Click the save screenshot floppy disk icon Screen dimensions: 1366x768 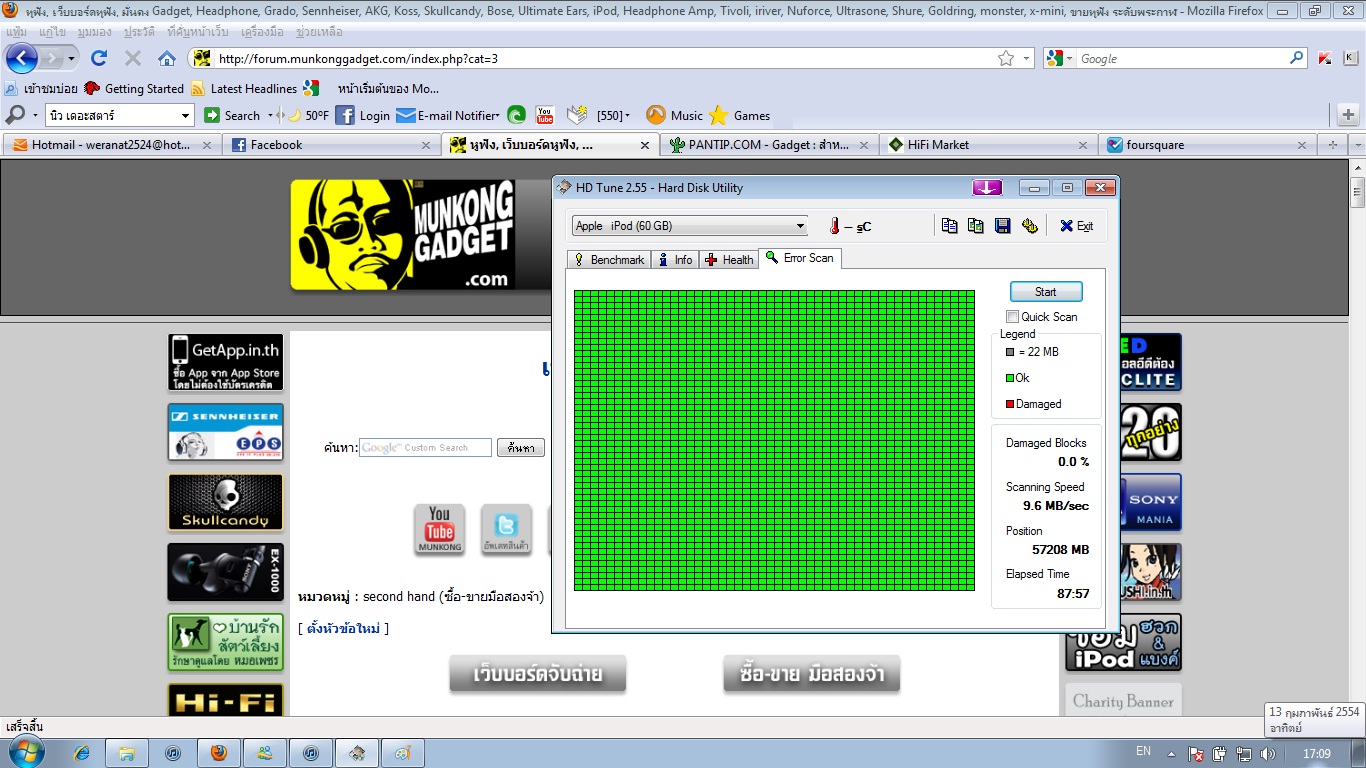tap(1002, 226)
